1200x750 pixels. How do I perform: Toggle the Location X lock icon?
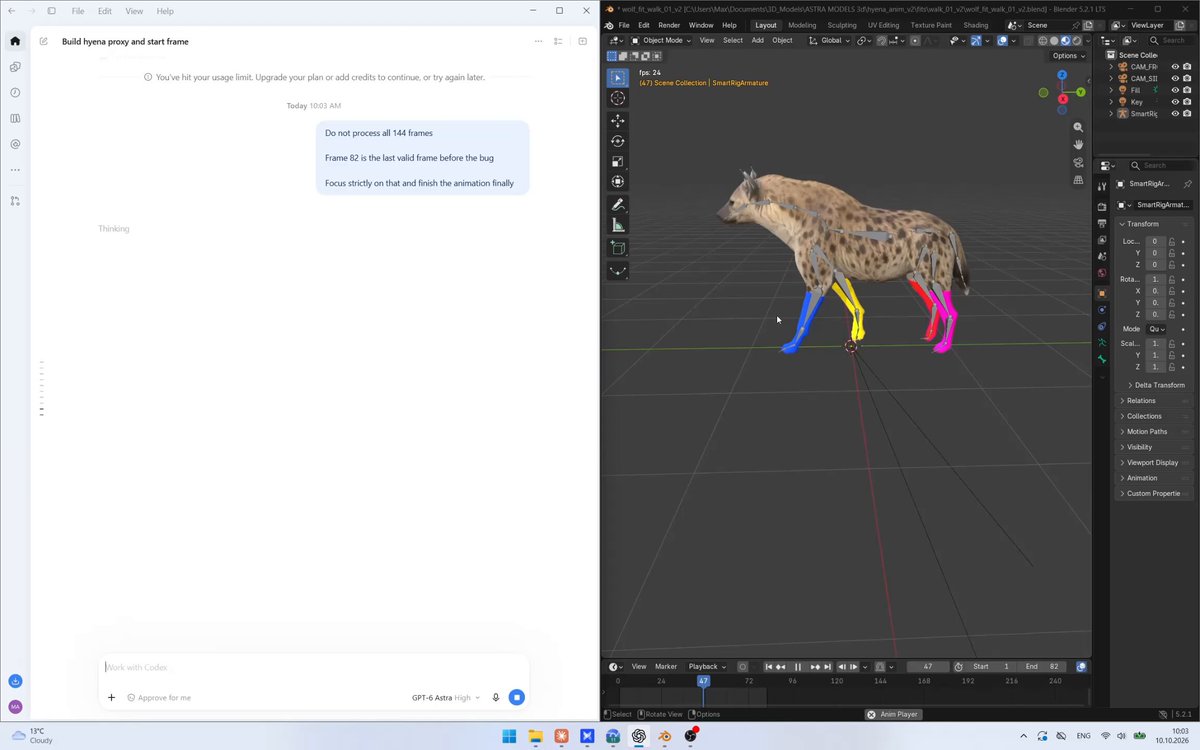[x=1171, y=241]
